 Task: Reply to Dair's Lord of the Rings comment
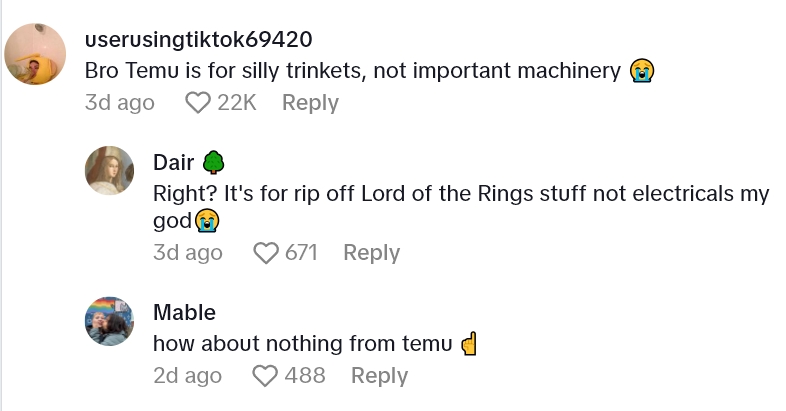[x=371, y=253]
